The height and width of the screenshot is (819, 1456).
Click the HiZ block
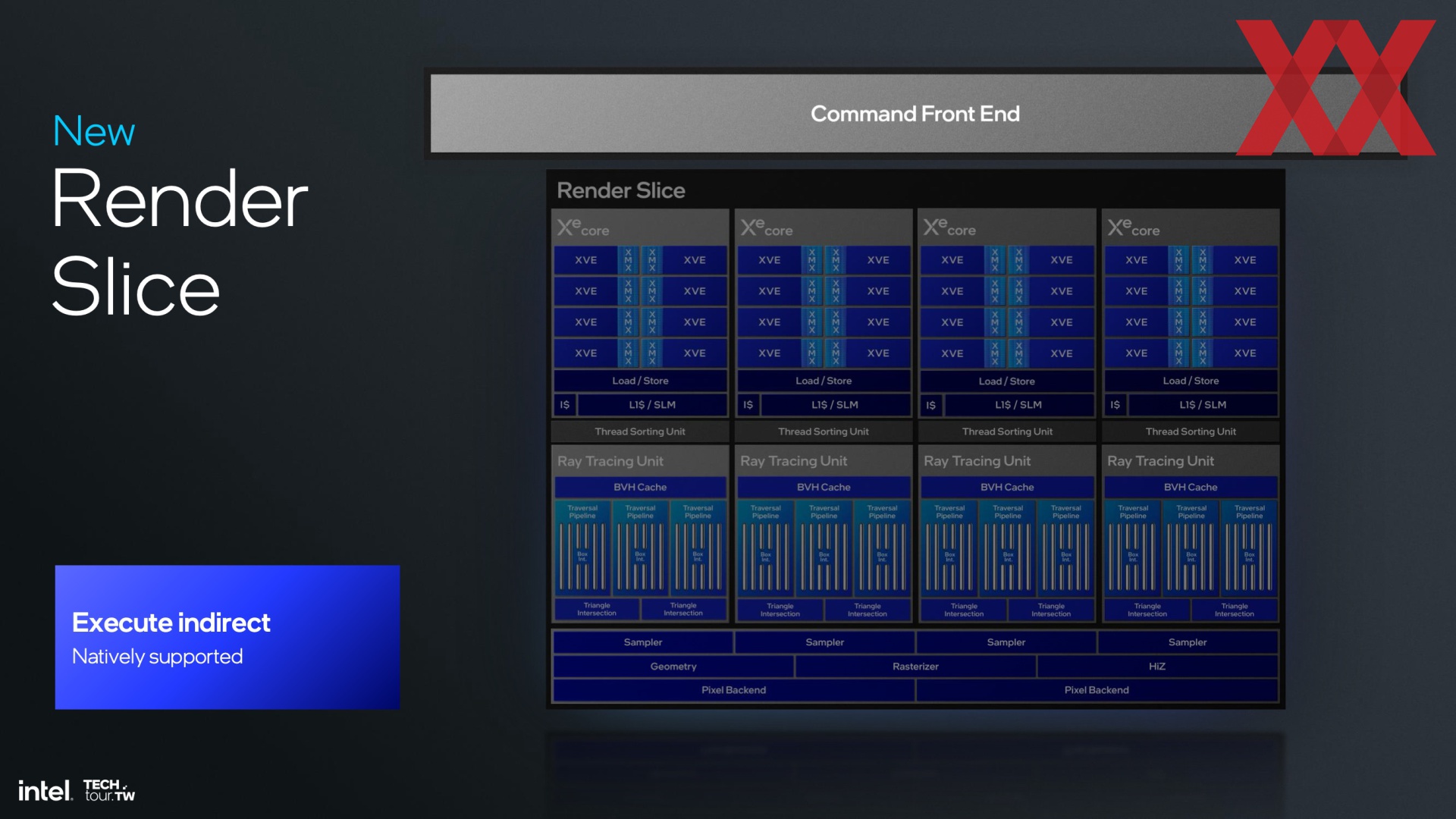coord(1157,667)
